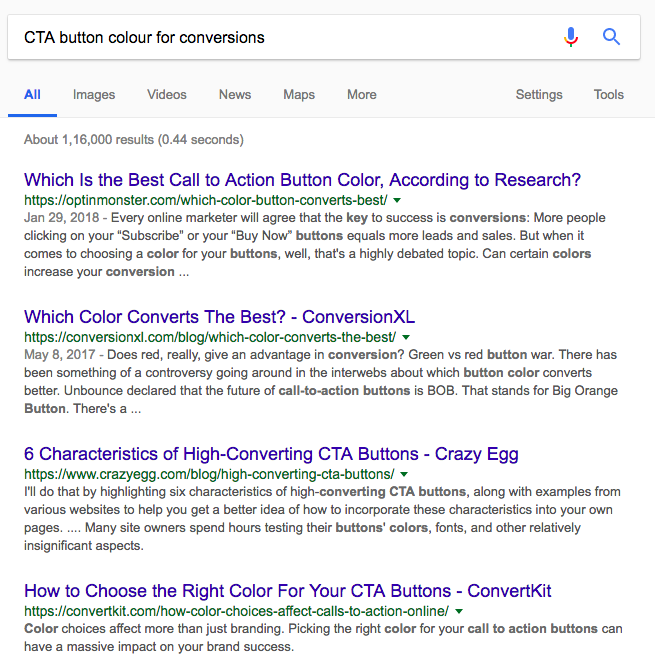
Task: Open the News results tab
Action: (235, 95)
